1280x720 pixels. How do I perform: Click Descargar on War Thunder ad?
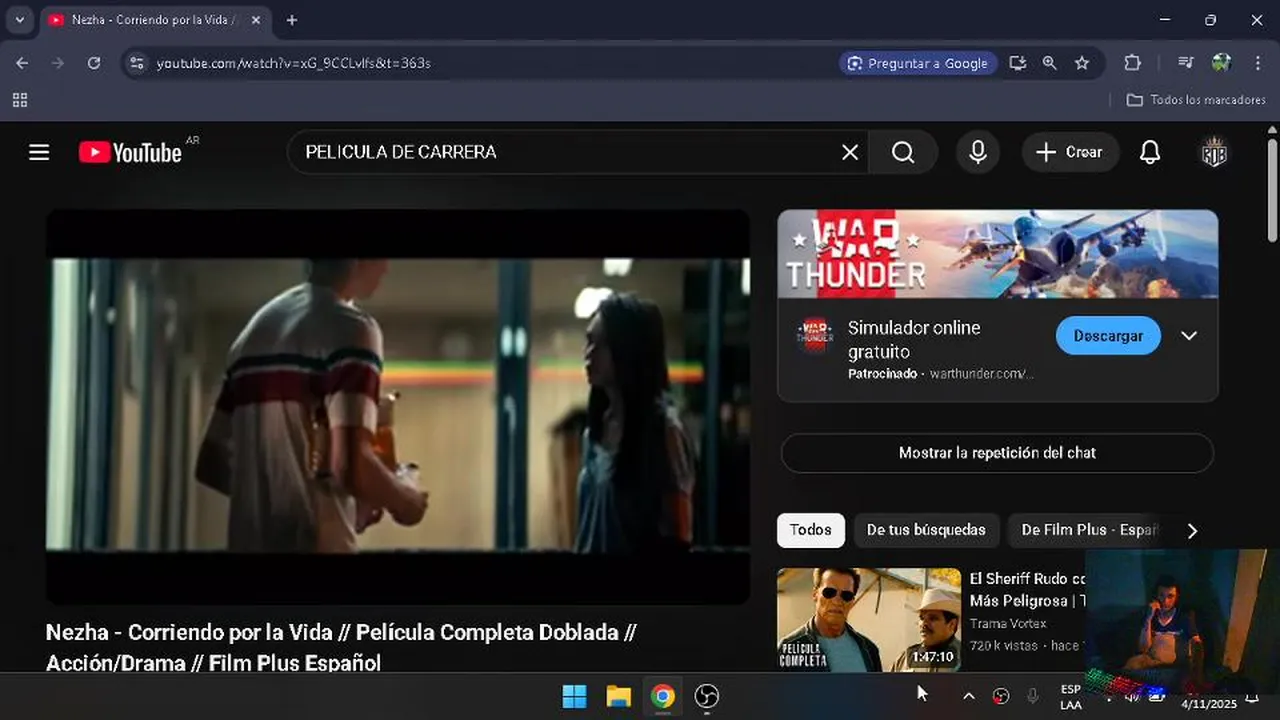1108,336
